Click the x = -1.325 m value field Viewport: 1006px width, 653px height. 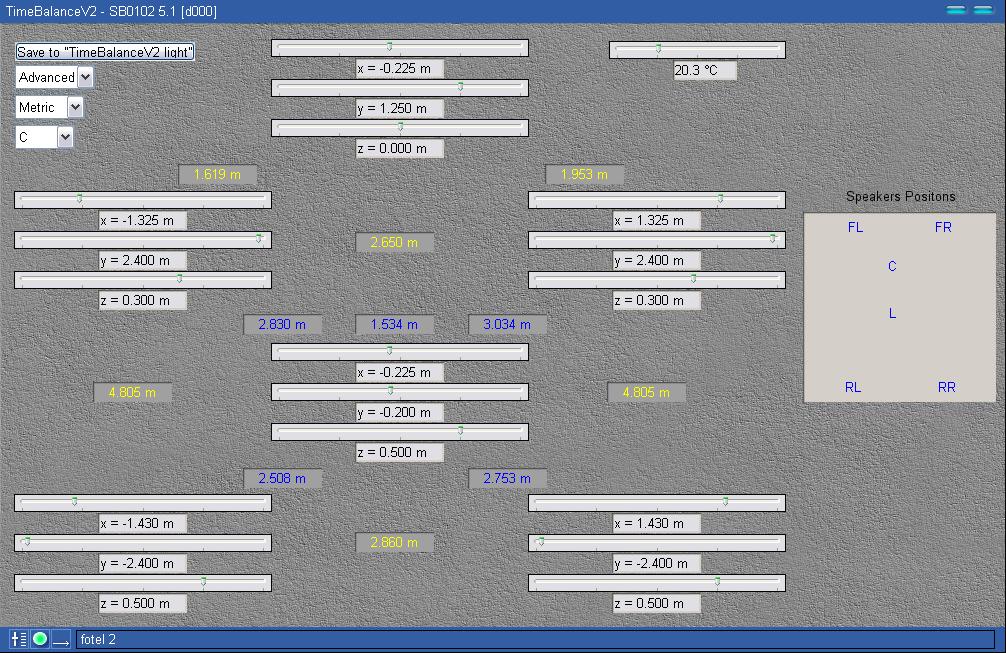[x=142, y=221]
